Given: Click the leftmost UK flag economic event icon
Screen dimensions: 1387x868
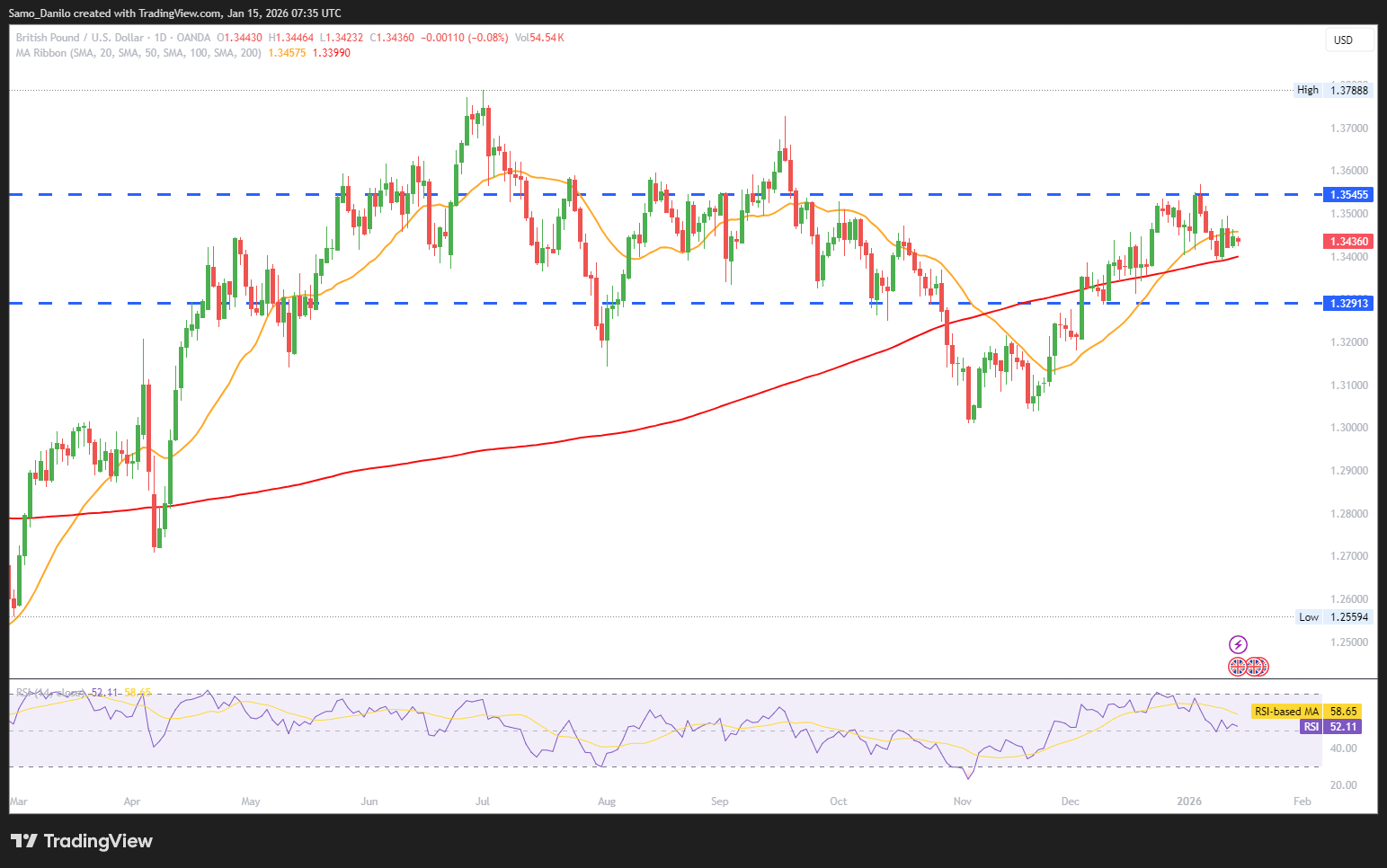Looking at the screenshot, I should click(1238, 667).
